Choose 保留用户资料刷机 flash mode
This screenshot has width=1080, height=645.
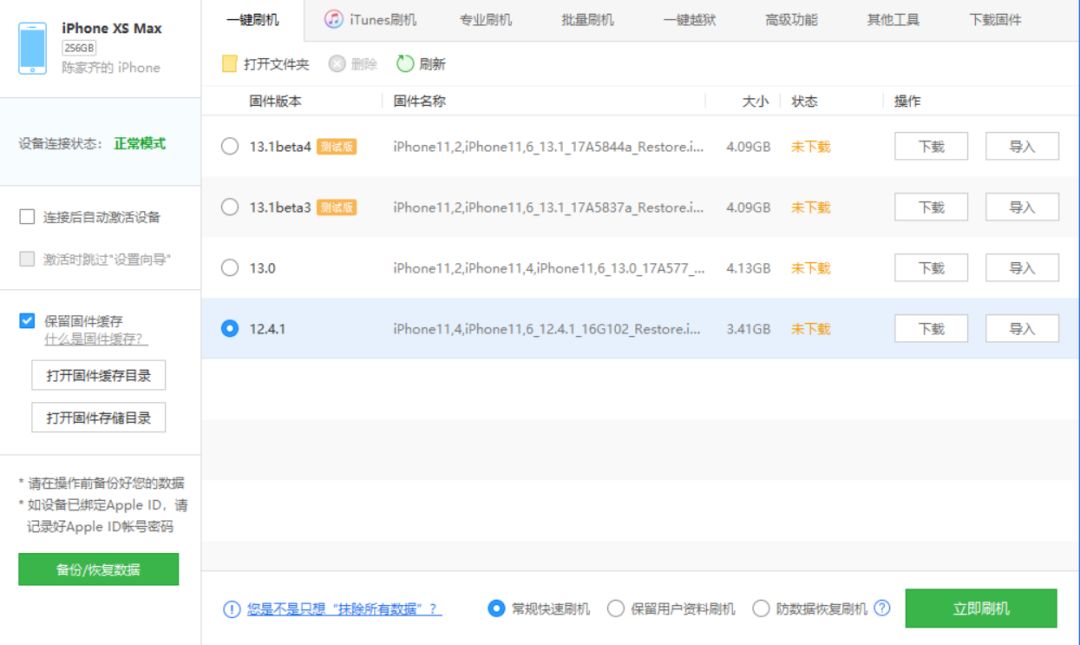[616, 607]
